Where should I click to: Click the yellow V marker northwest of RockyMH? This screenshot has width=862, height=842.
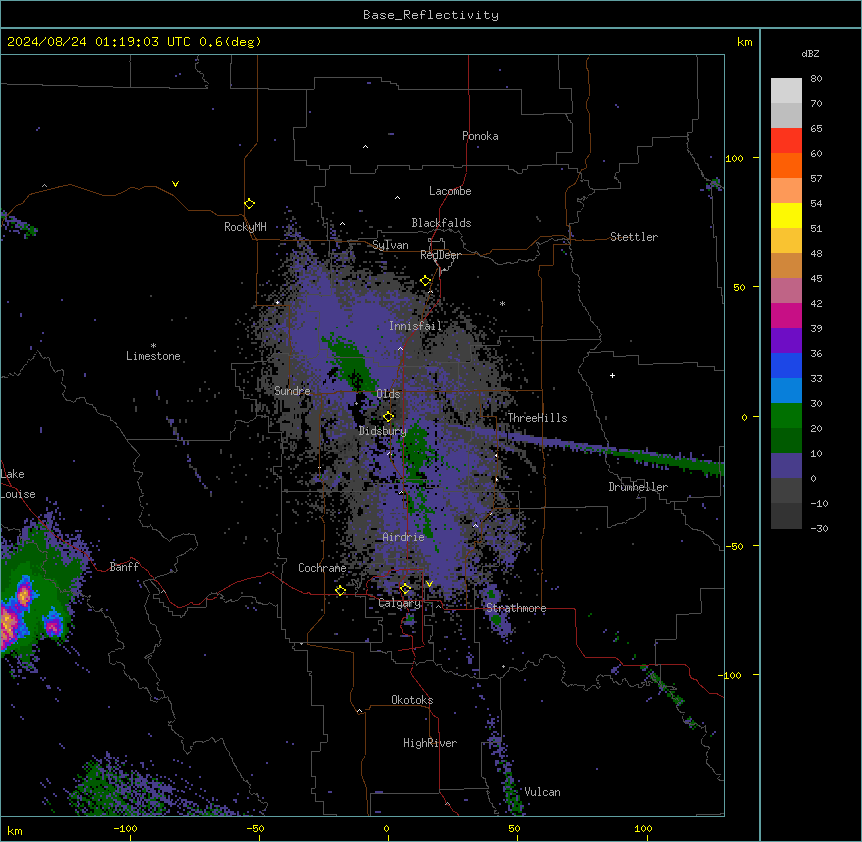(x=175, y=184)
